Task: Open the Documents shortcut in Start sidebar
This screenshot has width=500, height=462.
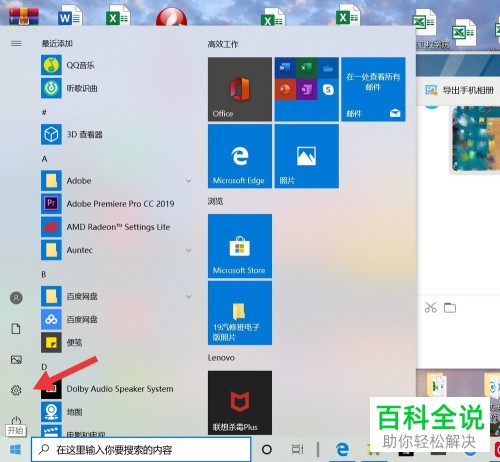Action: click(x=16, y=329)
